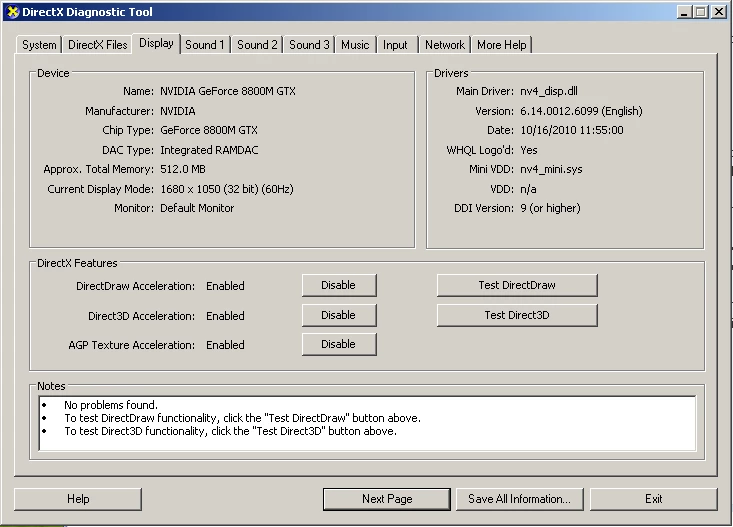Disable DirectDraw Acceleration
Image resolution: width=733 pixels, height=527 pixels.
point(339,285)
